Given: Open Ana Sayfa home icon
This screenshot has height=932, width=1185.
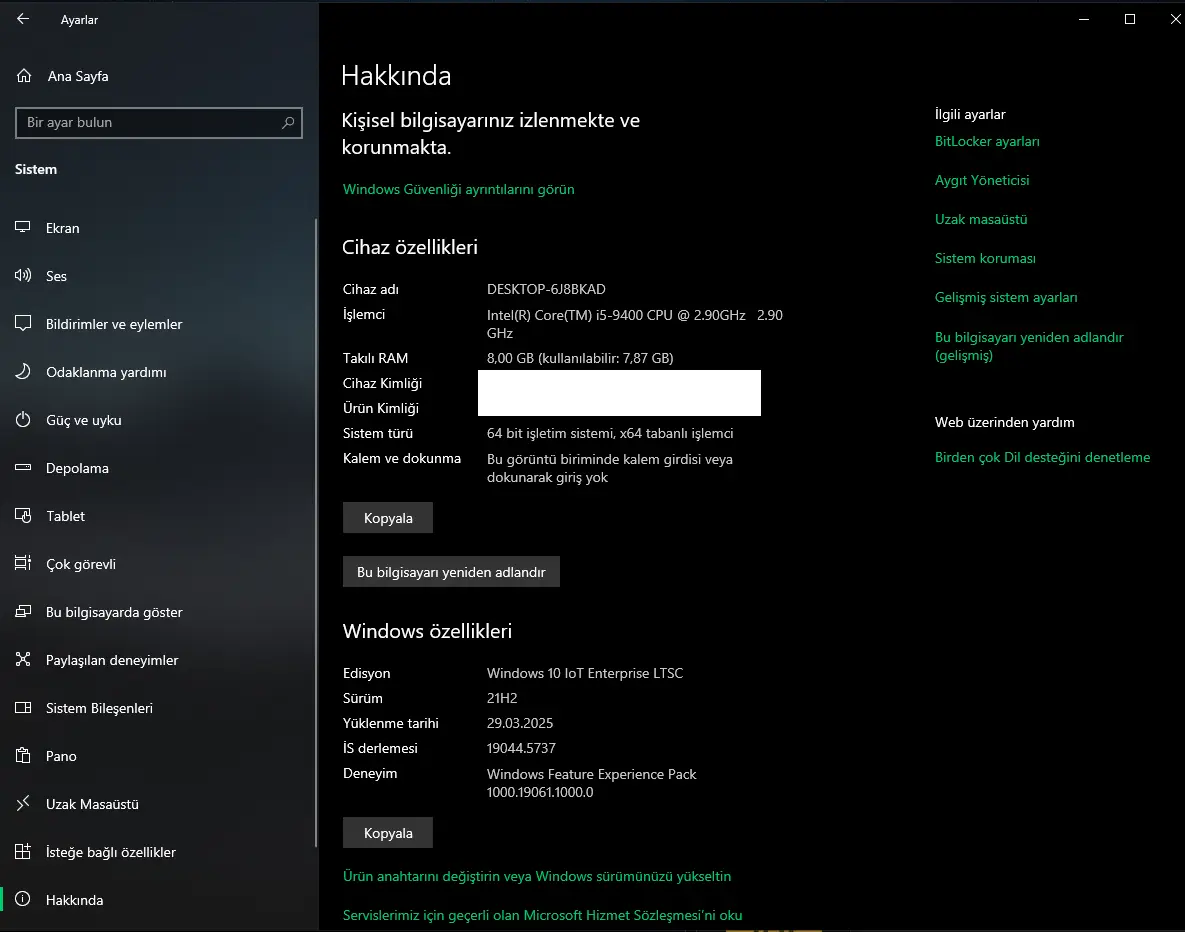Looking at the screenshot, I should [x=24, y=76].
